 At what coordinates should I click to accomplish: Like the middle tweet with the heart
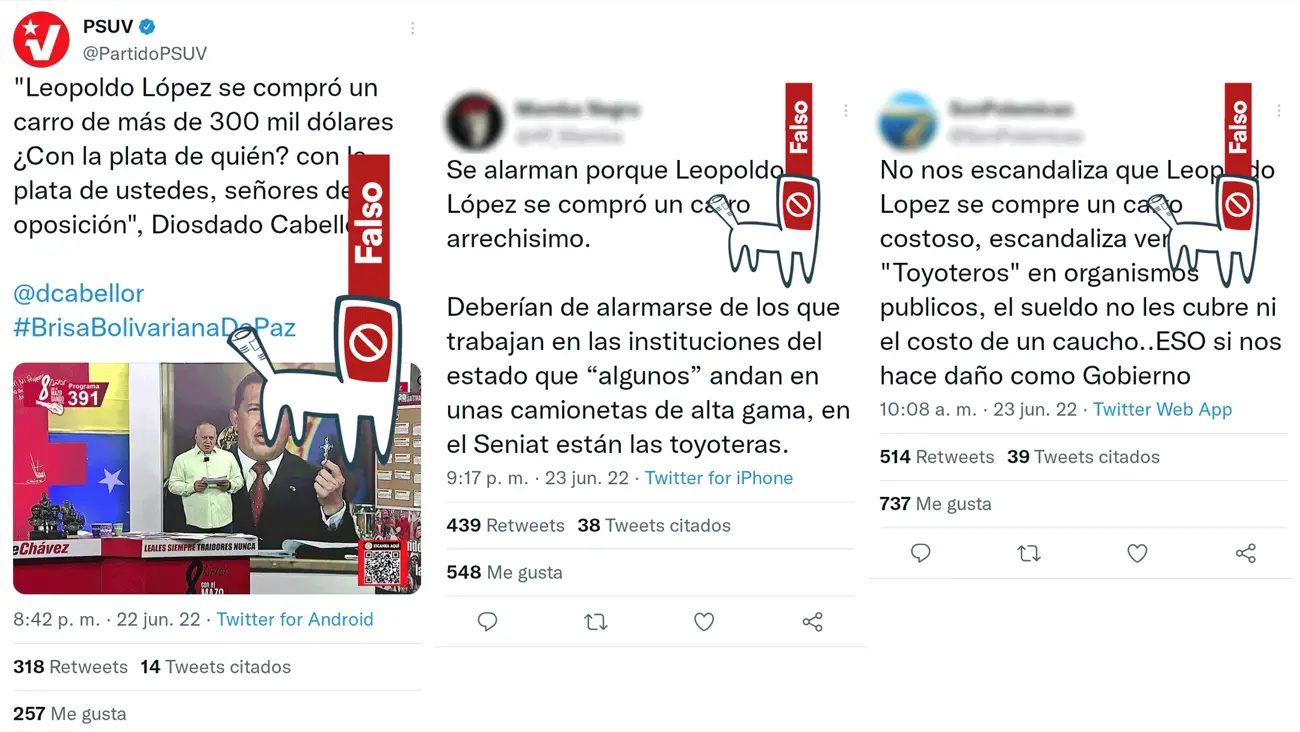point(704,622)
